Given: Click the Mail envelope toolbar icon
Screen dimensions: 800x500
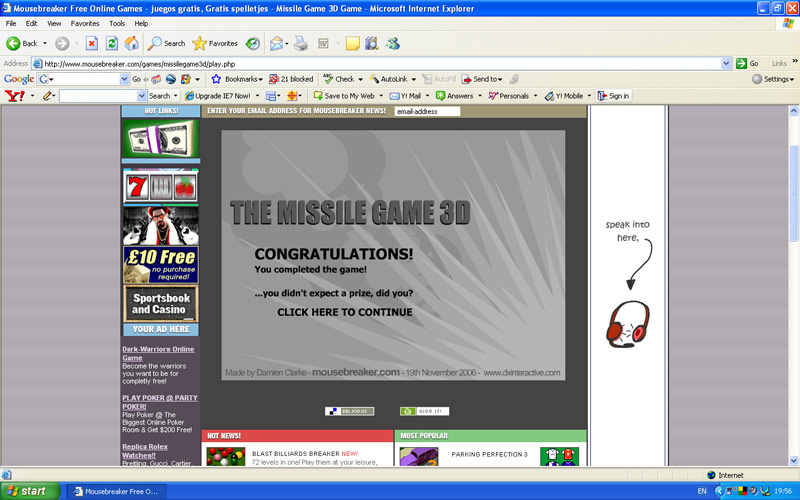Looking at the screenshot, I should pyautogui.click(x=276, y=43).
